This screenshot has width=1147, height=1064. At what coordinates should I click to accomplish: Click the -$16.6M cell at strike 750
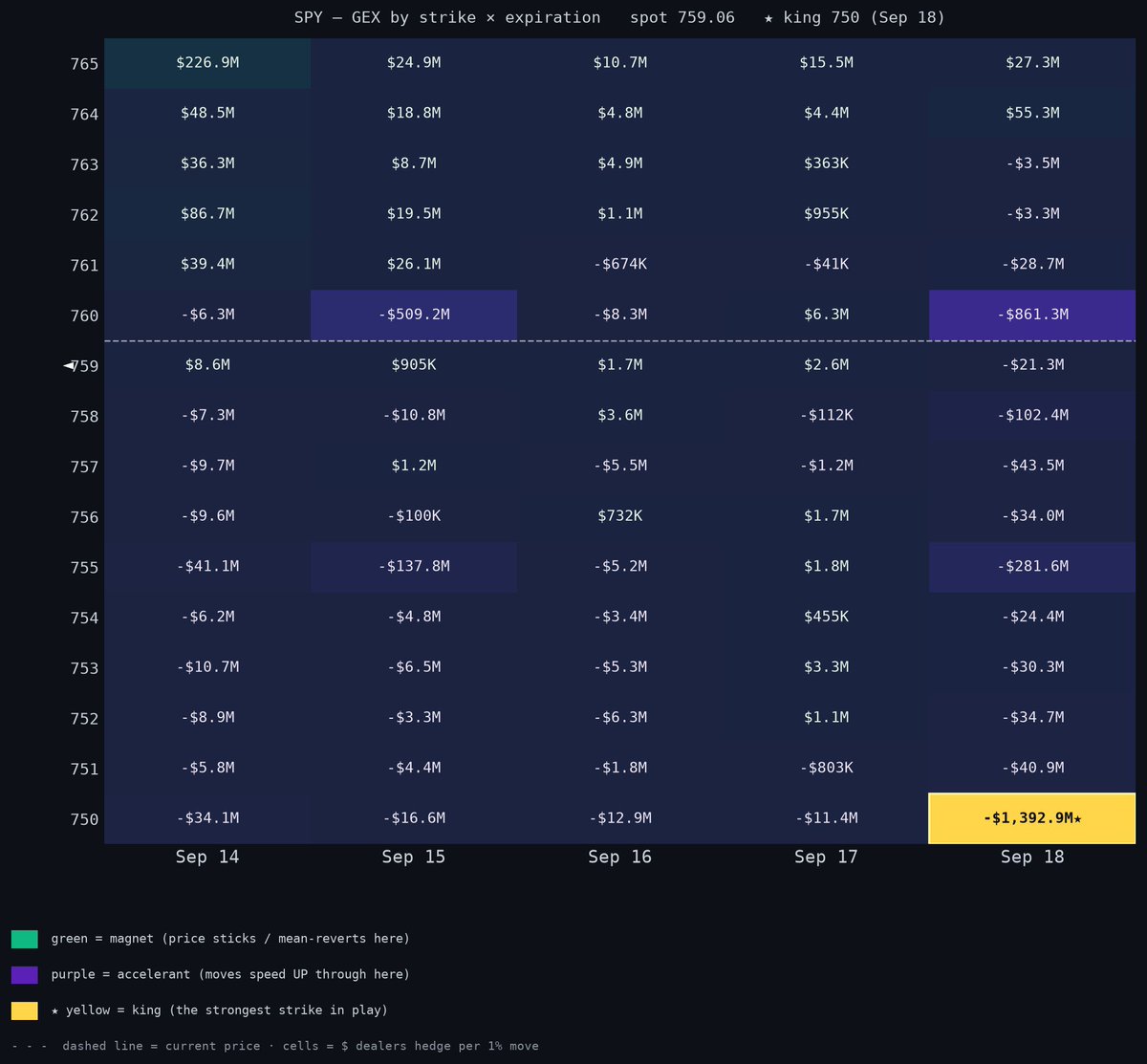coord(414,818)
